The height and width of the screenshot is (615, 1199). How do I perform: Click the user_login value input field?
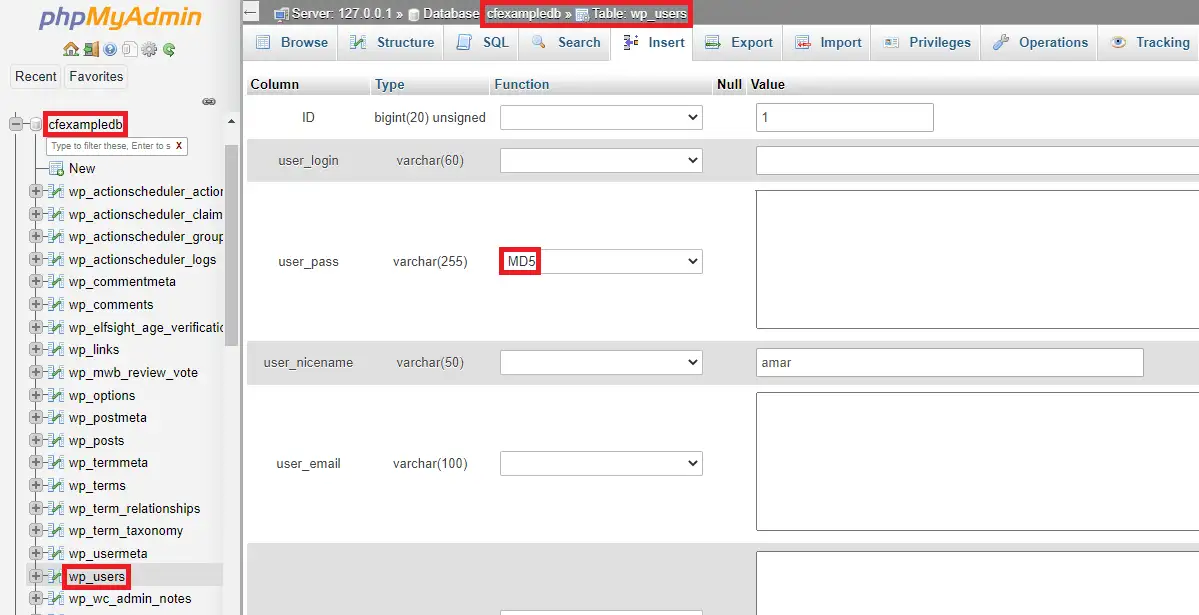point(977,161)
